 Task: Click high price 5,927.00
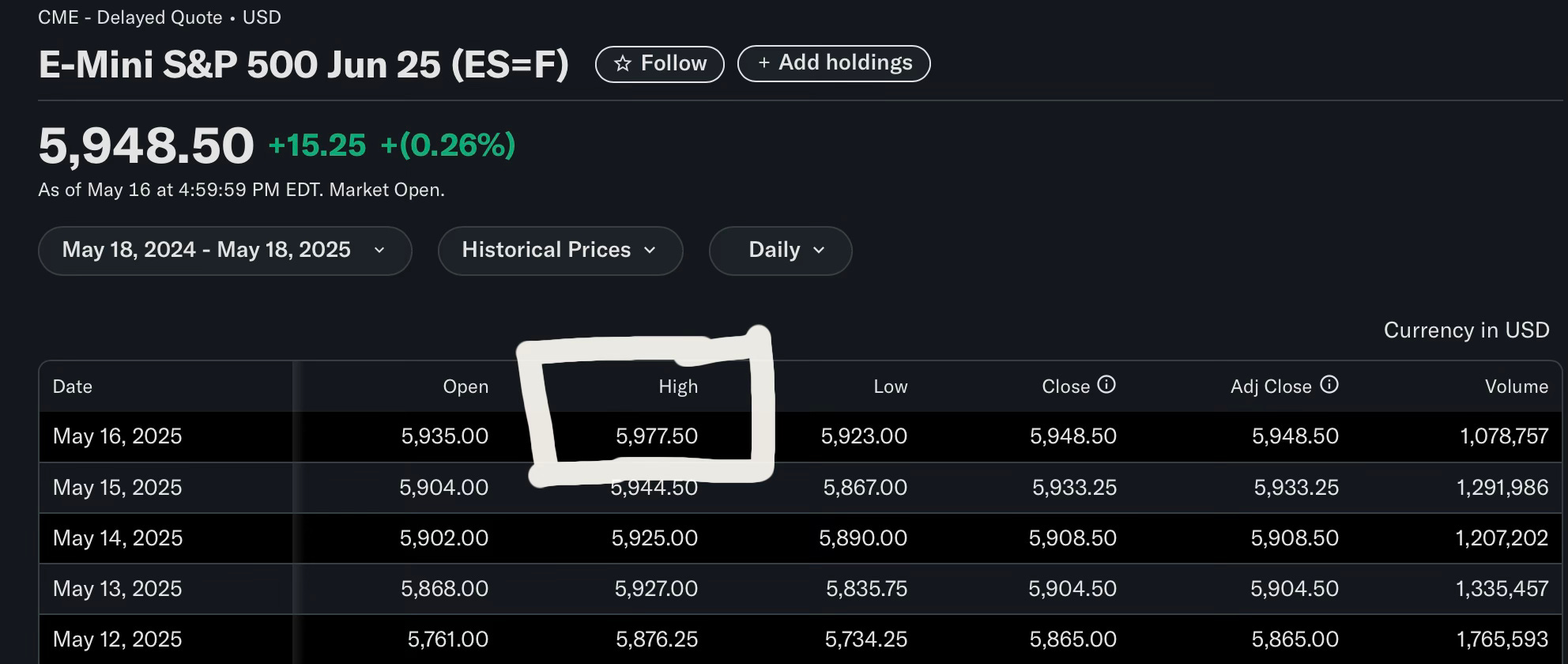point(656,589)
